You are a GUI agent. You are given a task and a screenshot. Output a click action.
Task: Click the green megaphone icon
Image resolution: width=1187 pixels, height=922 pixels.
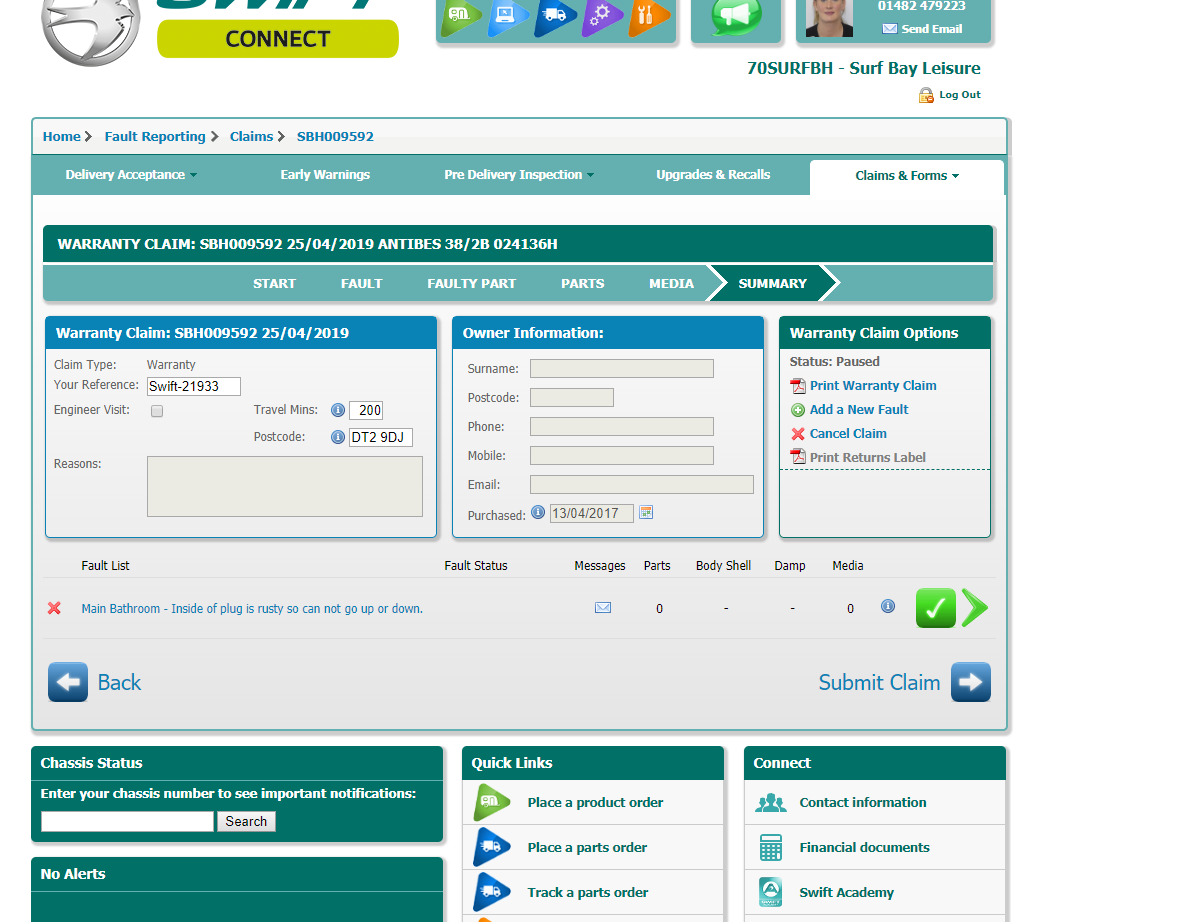tap(736, 17)
